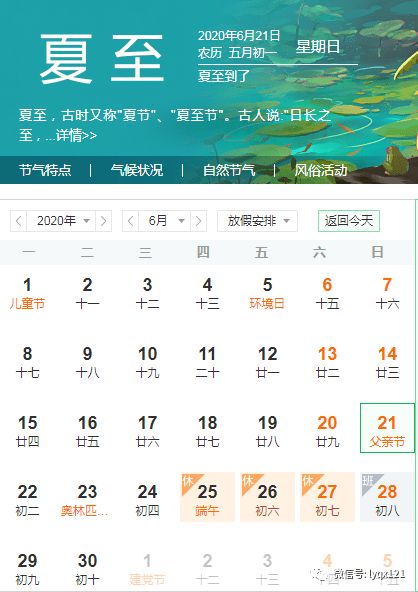Screen dimensions: 418x592
Task: Select June 3 十二
Action: (x=147, y=294)
